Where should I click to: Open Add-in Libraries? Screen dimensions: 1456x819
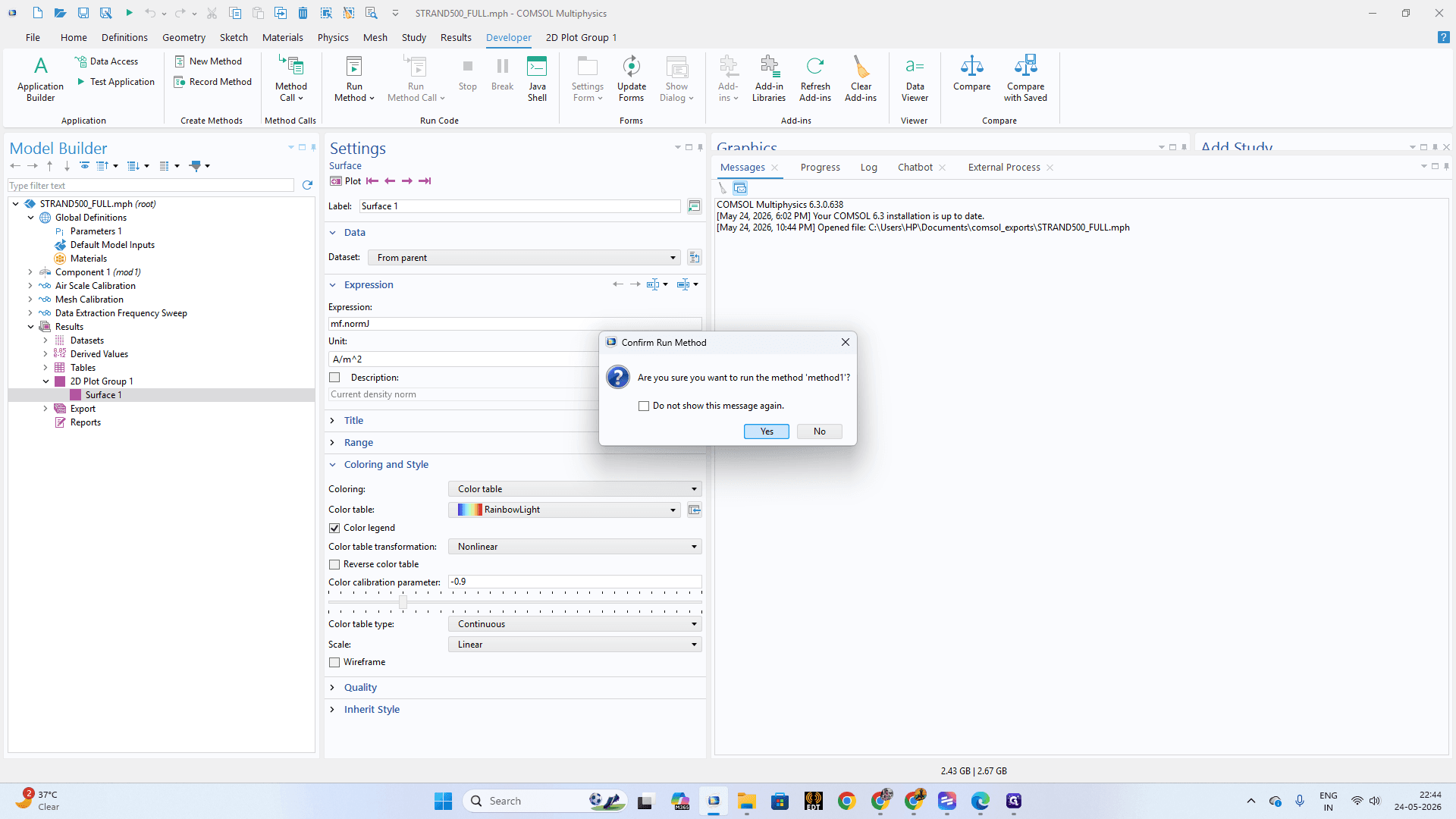(769, 78)
